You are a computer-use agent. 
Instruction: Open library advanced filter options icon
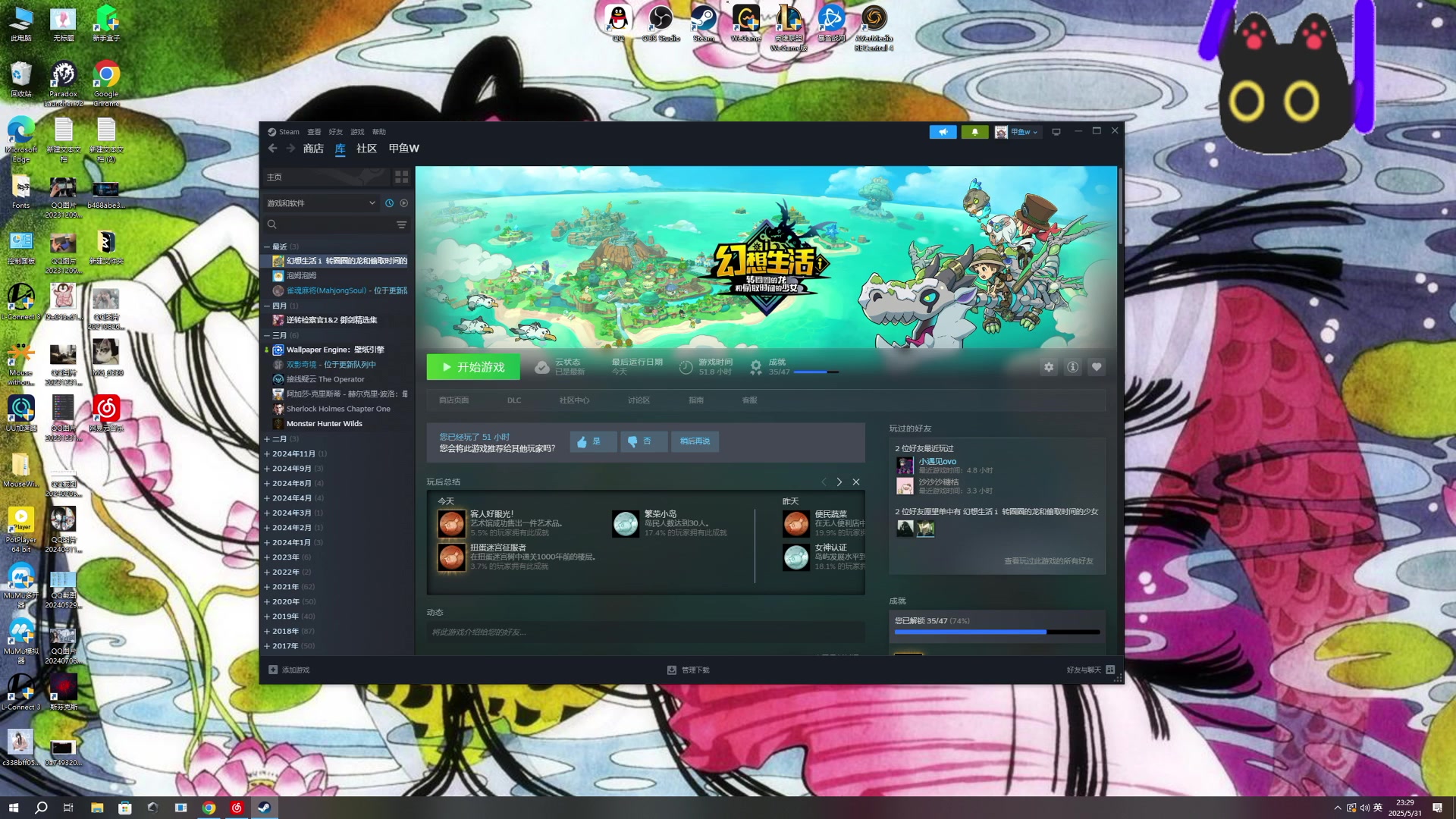click(401, 224)
